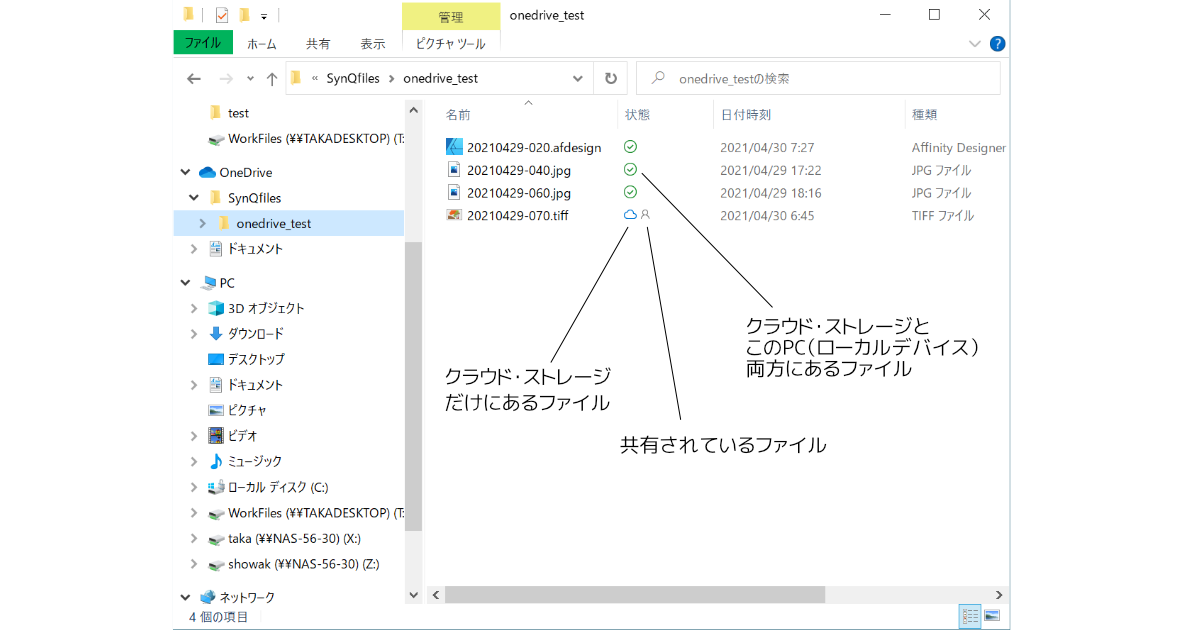
Task: Click the cloud-only status icon for 20210429-070.tiff
Action: pos(630,215)
